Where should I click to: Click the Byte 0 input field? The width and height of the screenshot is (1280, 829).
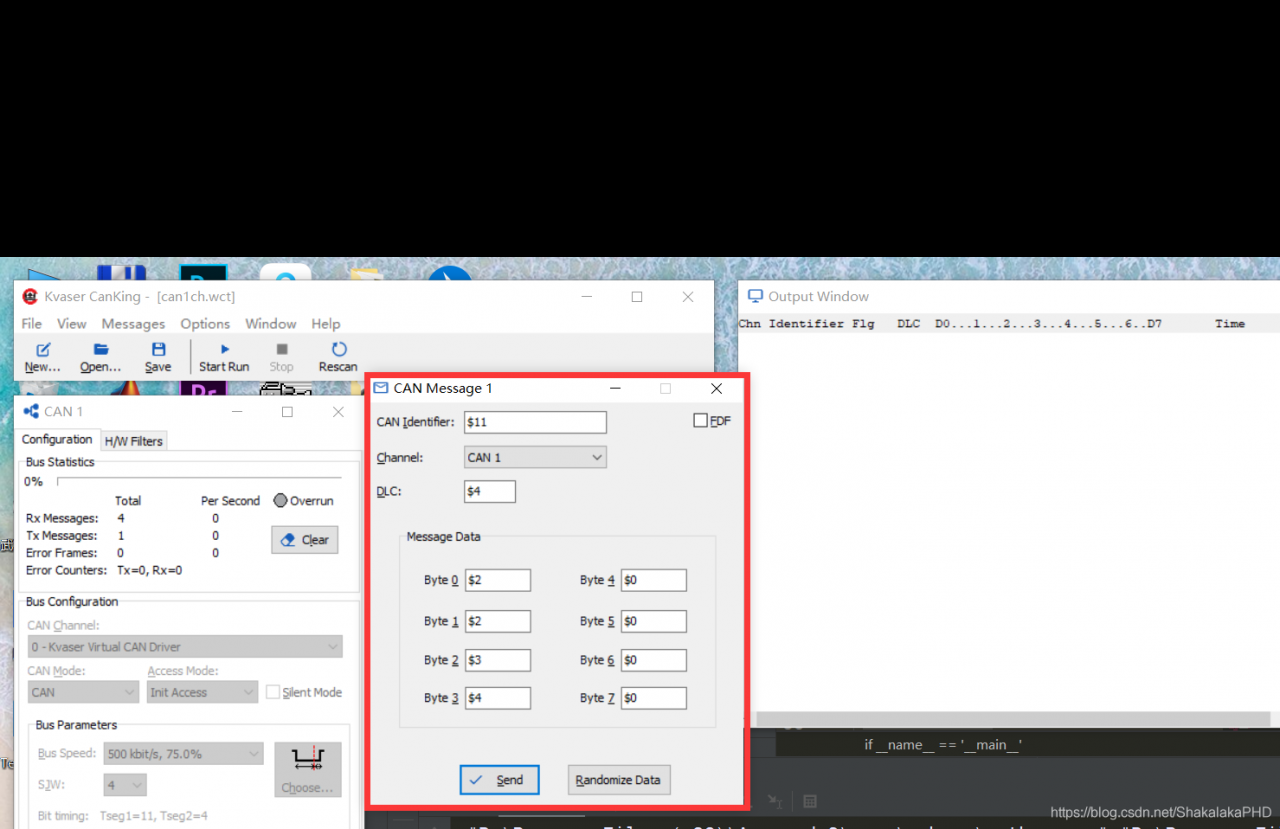[497, 580]
